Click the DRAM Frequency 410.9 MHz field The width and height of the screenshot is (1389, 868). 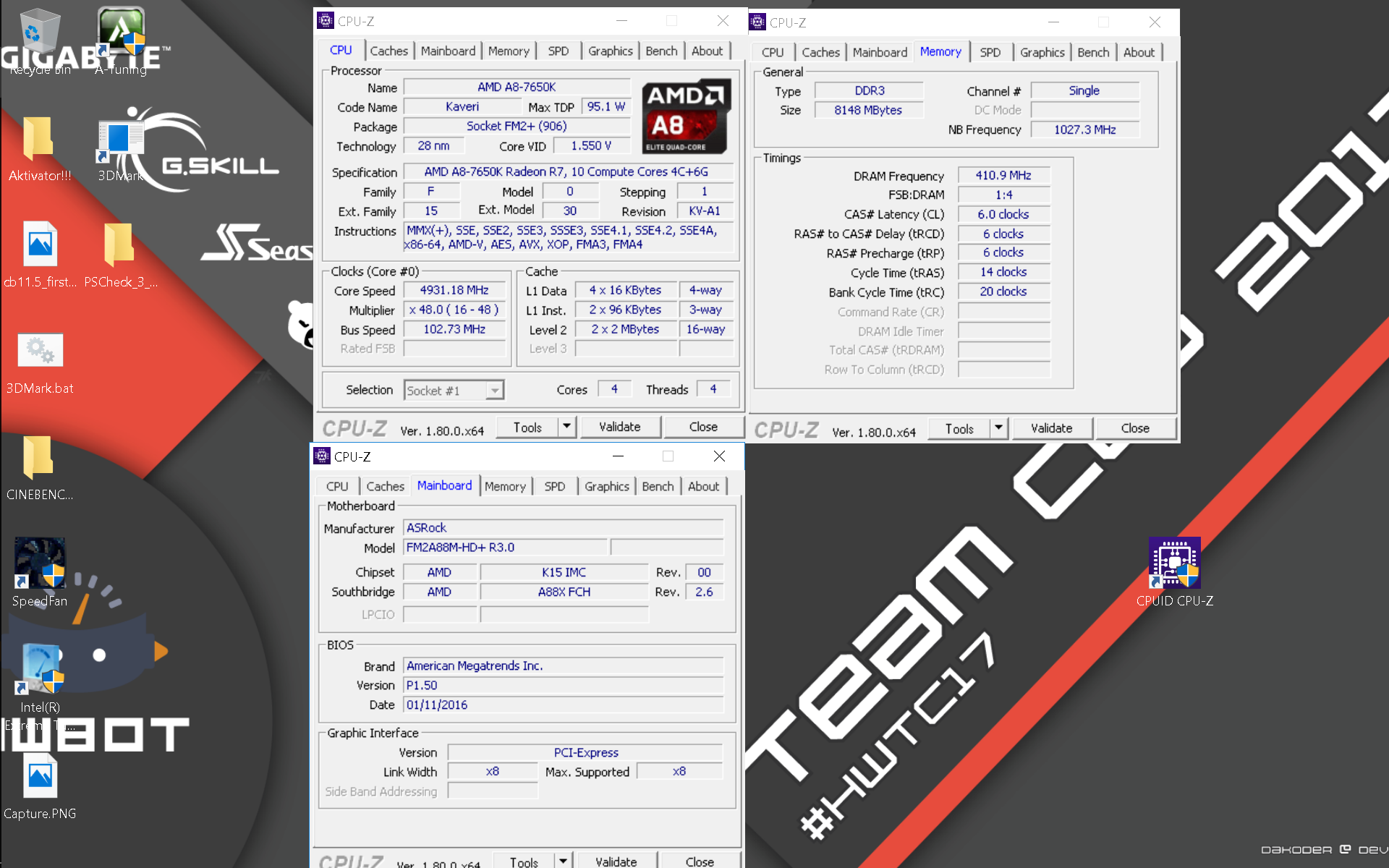coord(1003,175)
